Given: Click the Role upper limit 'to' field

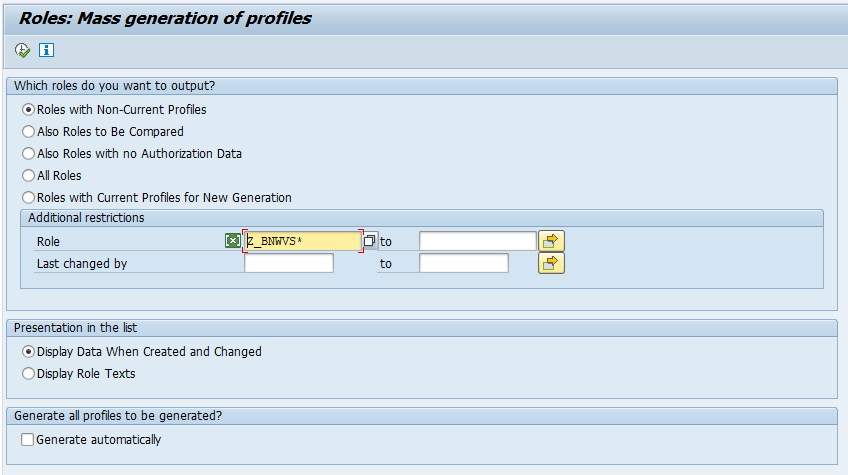Looking at the screenshot, I should pyautogui.click(x=477, y=241).
